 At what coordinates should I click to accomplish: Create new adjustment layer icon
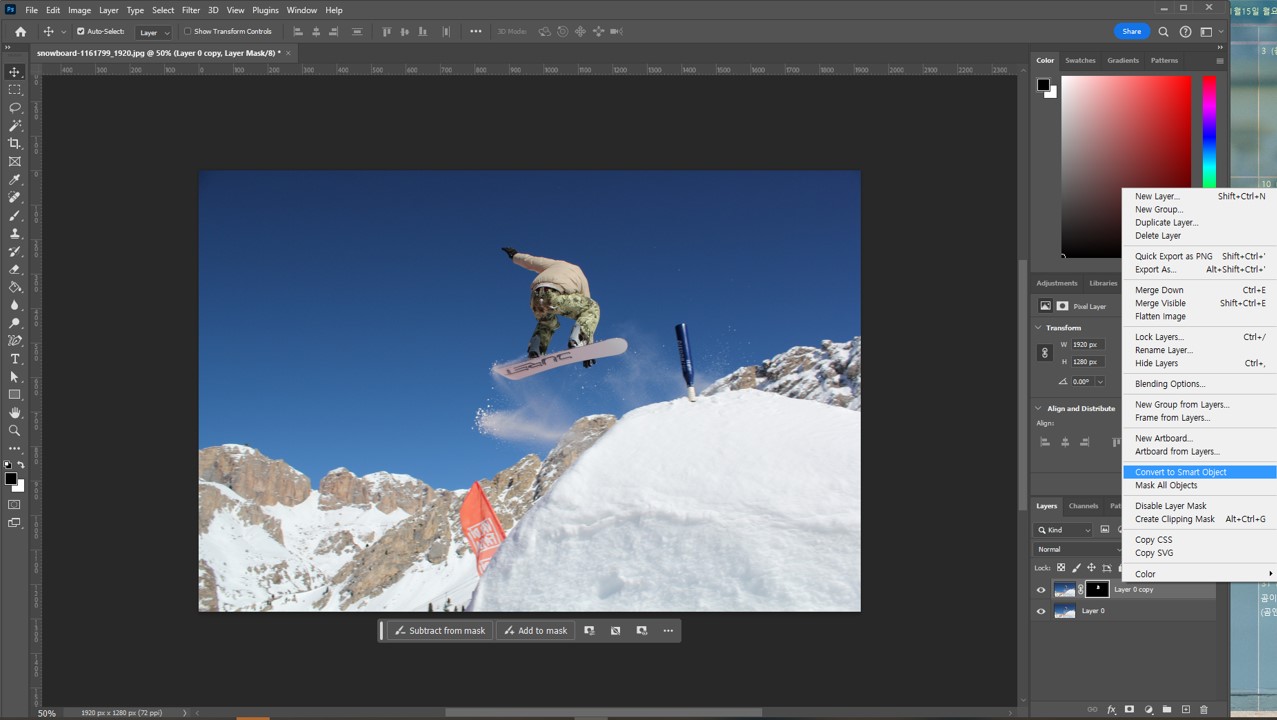[1148, 710]
